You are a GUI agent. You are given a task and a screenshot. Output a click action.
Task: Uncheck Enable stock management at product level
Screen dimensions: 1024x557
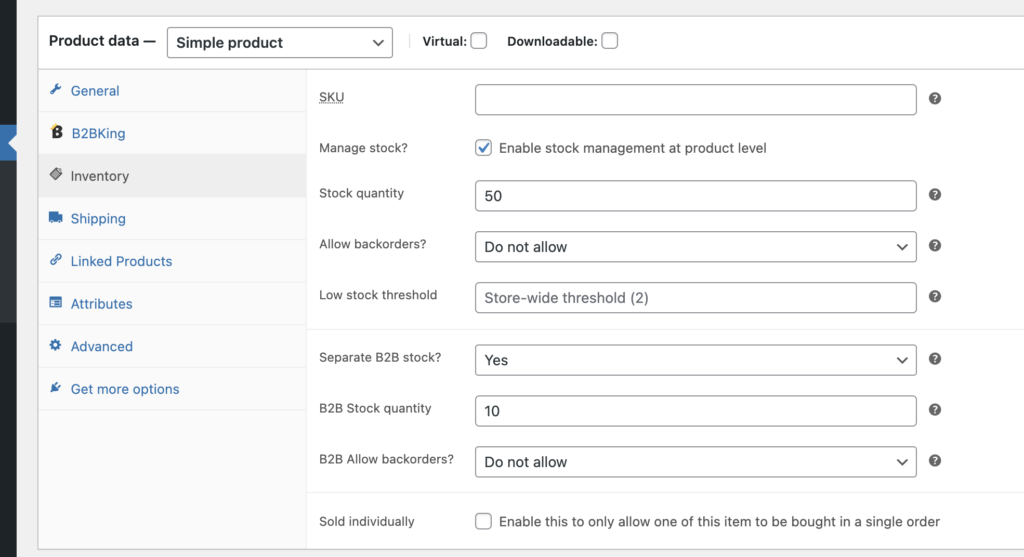point(483,148)
